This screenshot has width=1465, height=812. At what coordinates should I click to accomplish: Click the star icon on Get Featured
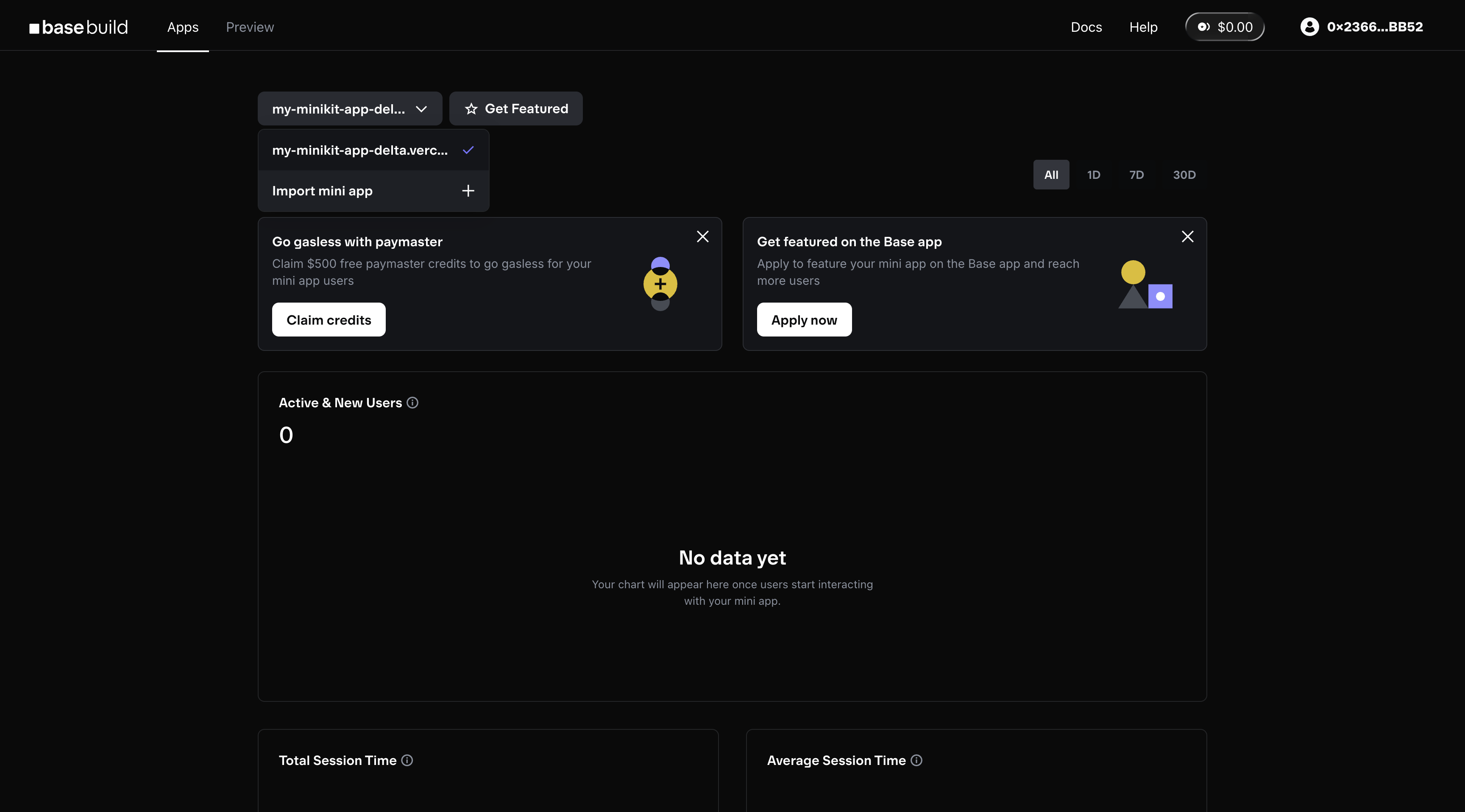click(471, 108)
